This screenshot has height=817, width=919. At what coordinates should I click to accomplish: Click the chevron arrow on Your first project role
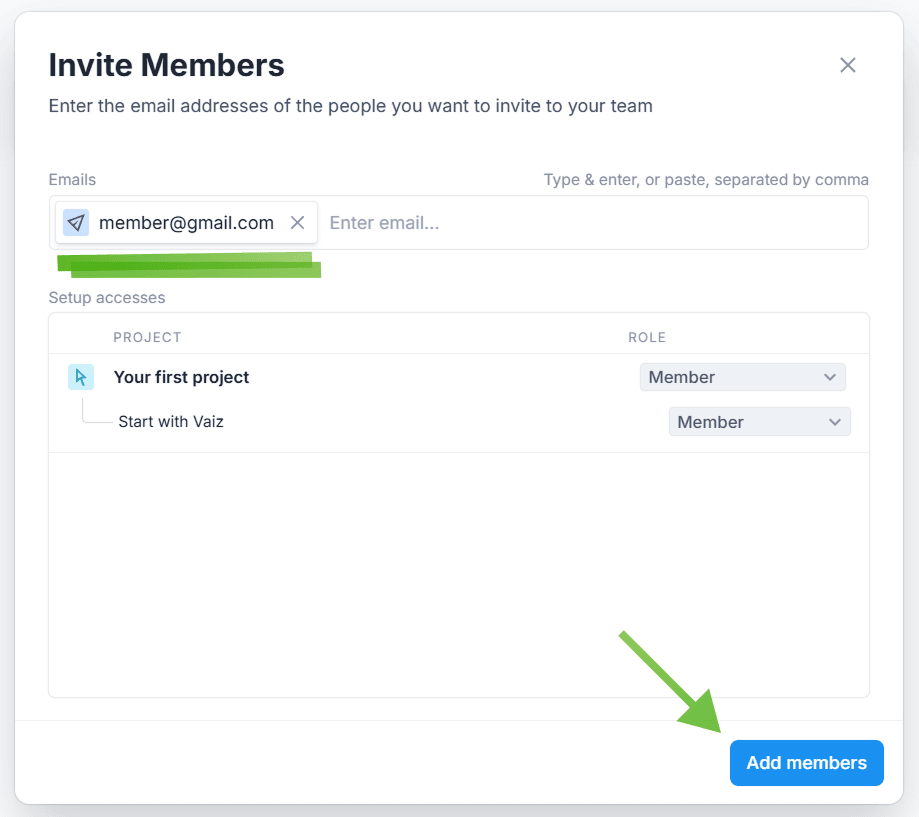pyautogui.click(x=829, y=377)
